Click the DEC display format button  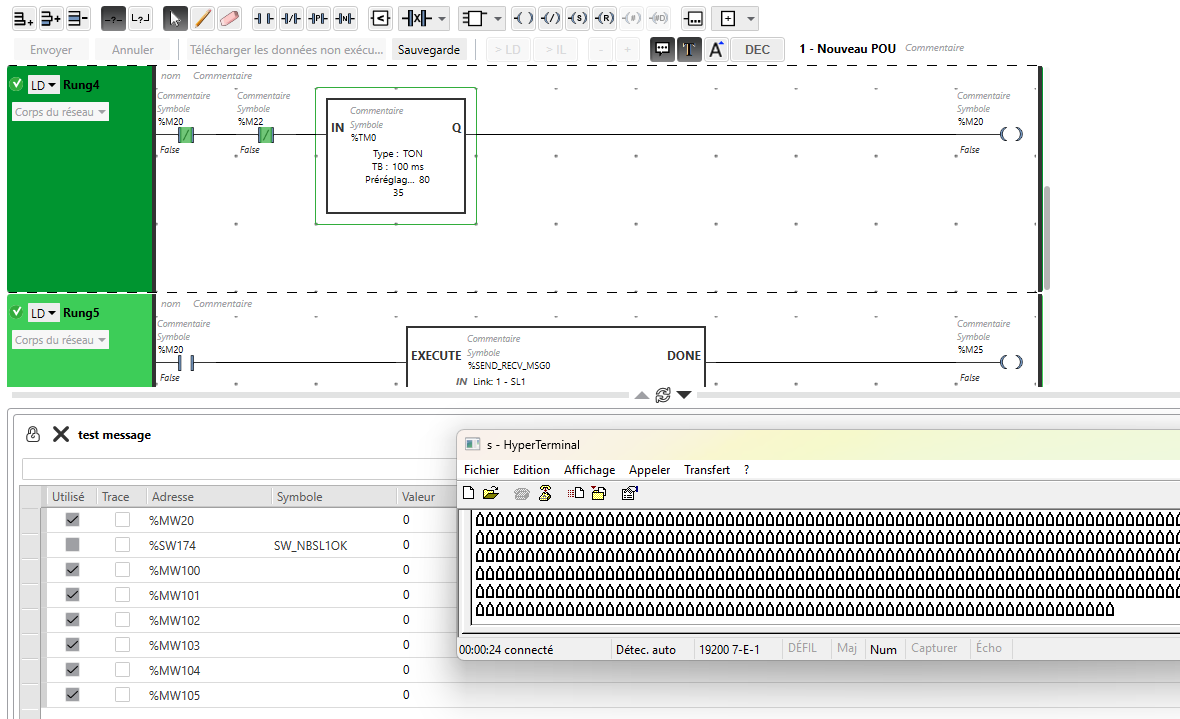[757, 49]
